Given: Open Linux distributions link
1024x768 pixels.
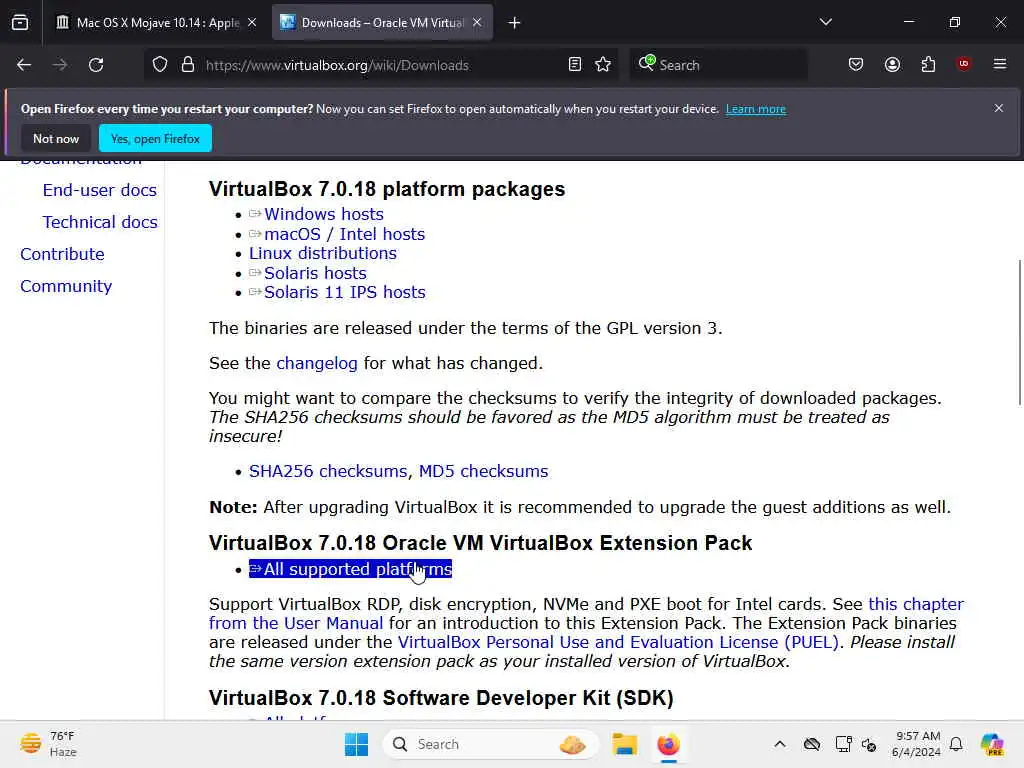Looking at the screenshot, I should coord(323,253).
